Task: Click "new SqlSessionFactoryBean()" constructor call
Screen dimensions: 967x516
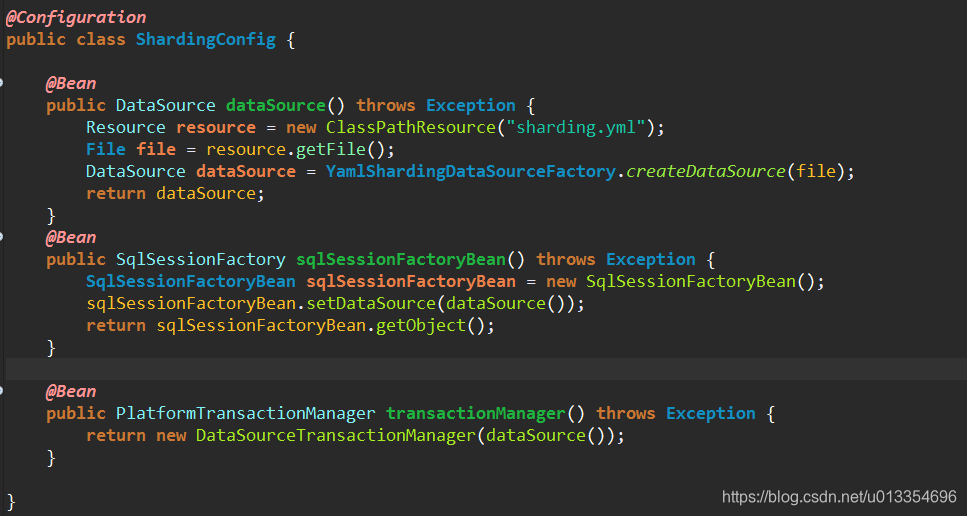Action: click(685, 282)
